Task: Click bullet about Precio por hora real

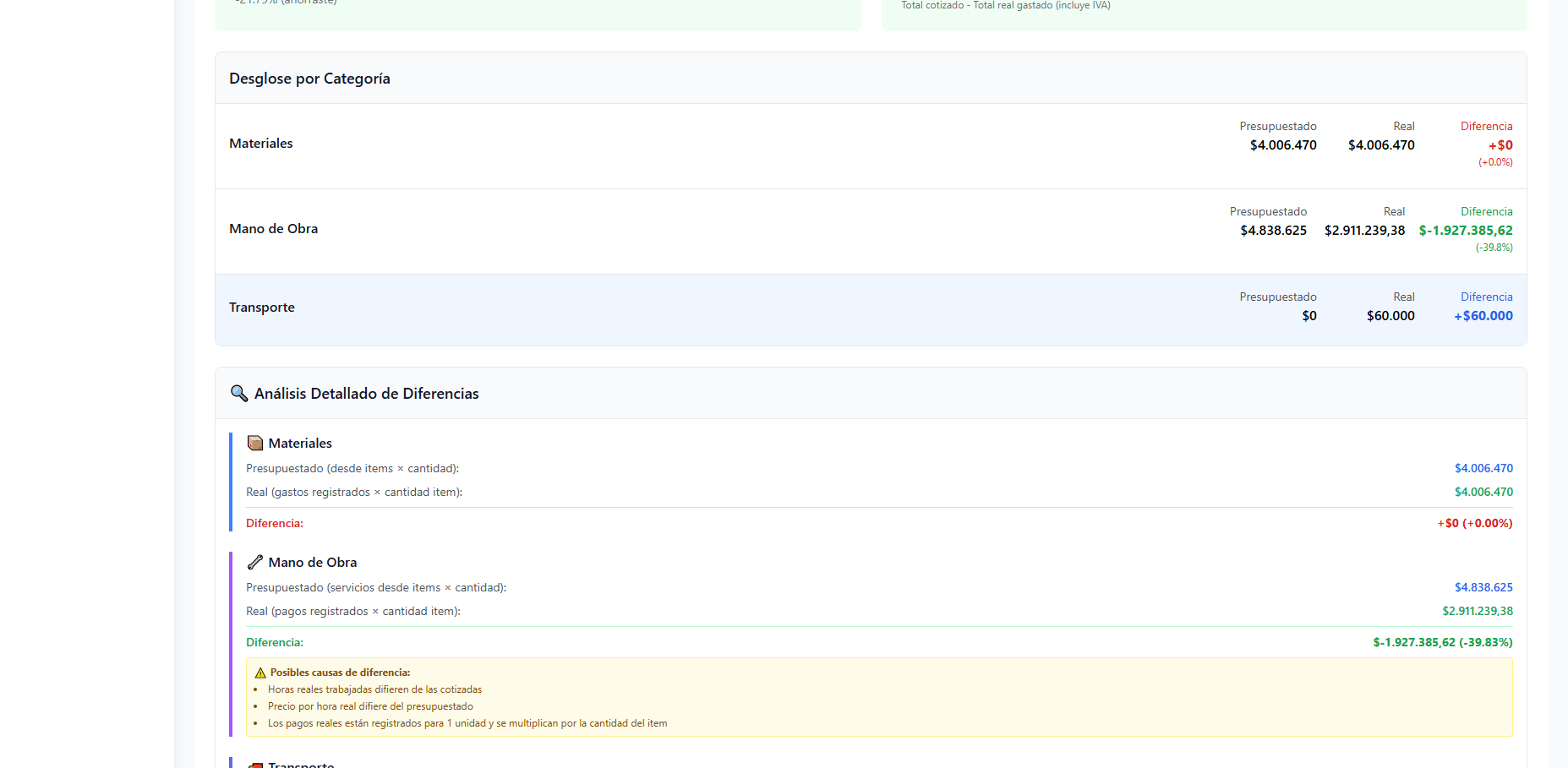Action: (x=370, y=707)
